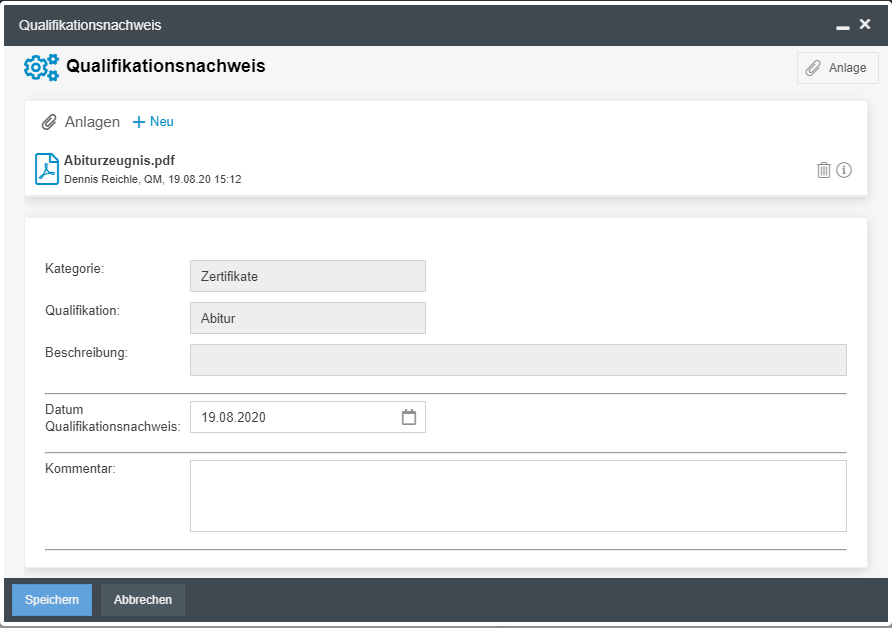The height and width of the screenshot is (628, 892).
Task: Minimize the Qualifikationsnachweis dialog
Action: click(x=843, y=25)
